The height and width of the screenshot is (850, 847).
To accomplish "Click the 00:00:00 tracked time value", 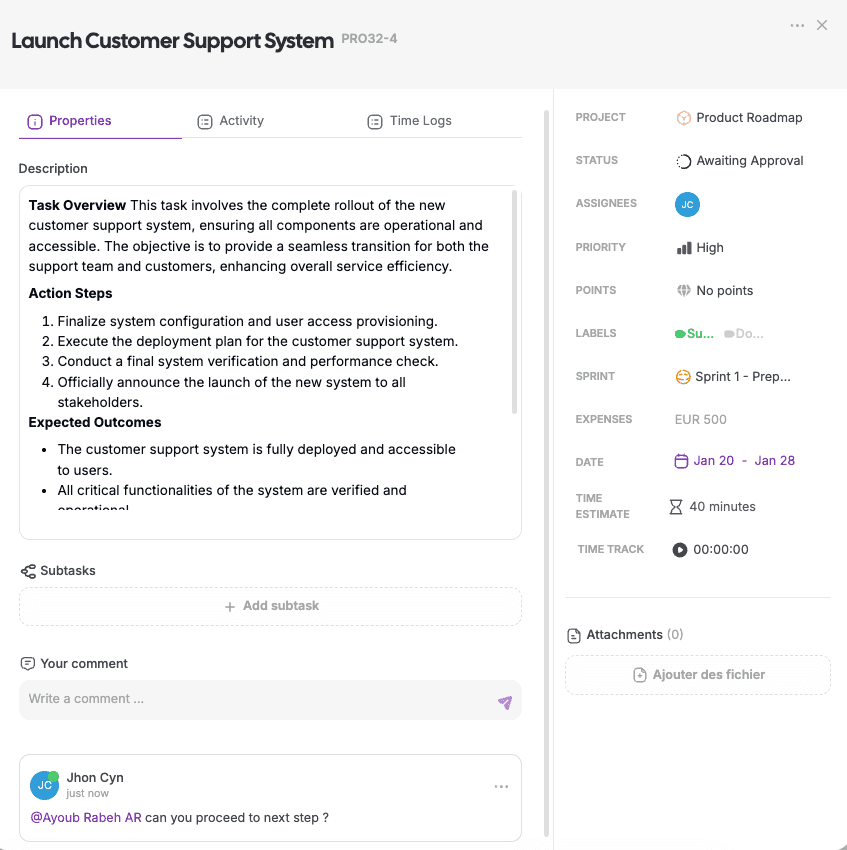I will [x=721, y=550].
